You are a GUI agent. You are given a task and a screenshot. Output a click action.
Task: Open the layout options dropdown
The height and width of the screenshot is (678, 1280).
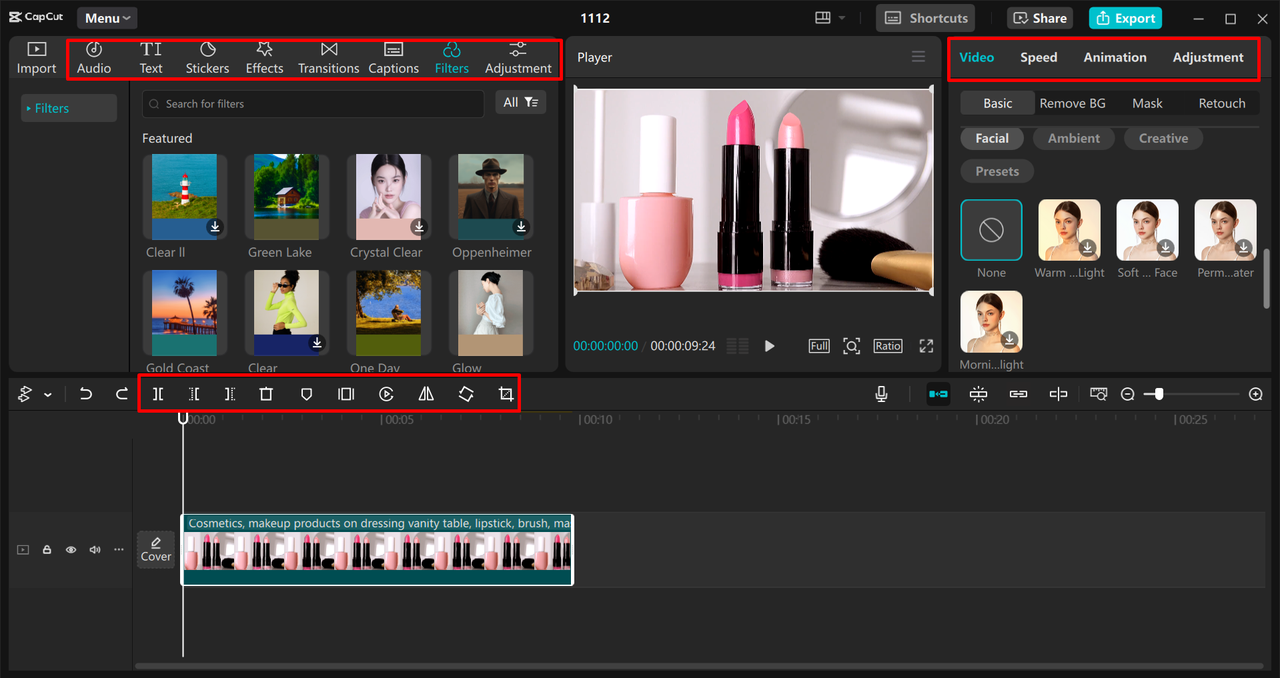[x=830, y=18]
